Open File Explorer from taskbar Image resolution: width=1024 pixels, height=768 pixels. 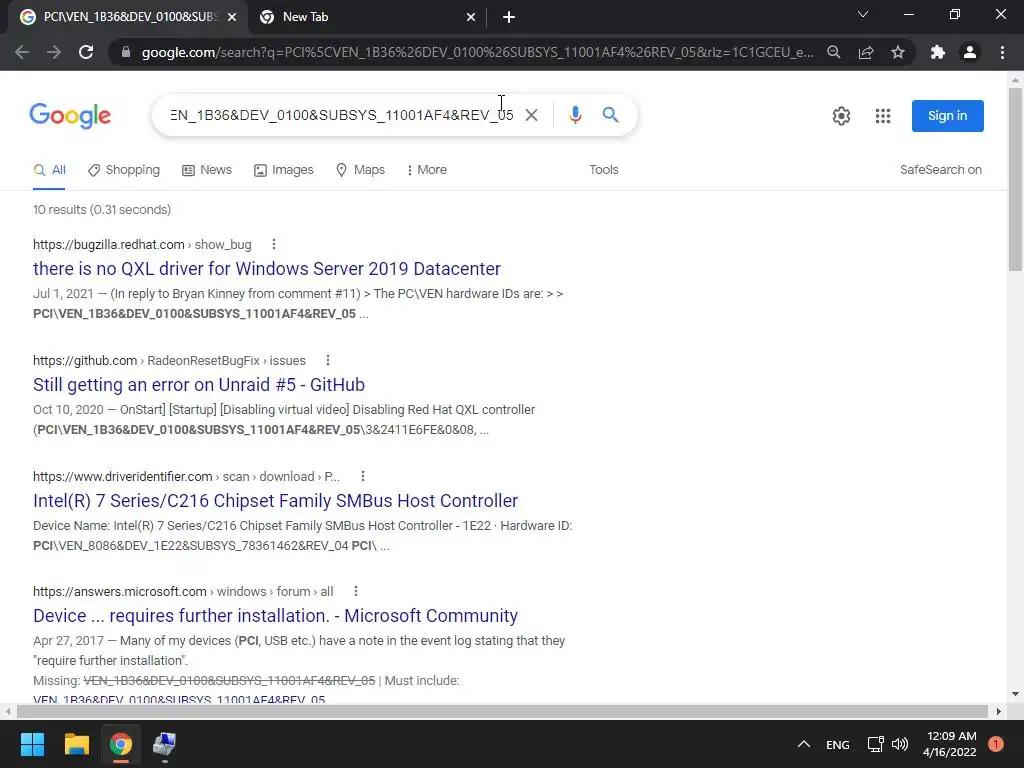coord(76,744)
